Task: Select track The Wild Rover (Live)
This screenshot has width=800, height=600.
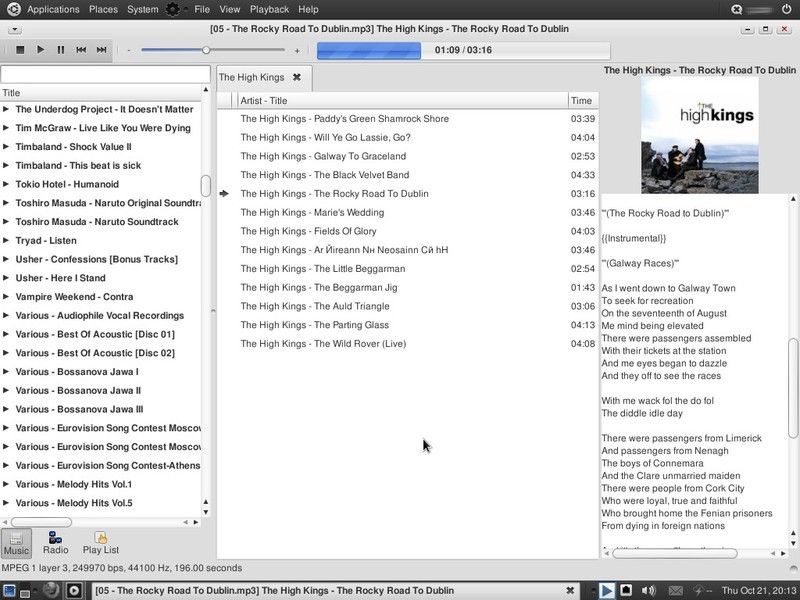Action: pyautogui.click(x=407, y=343)
